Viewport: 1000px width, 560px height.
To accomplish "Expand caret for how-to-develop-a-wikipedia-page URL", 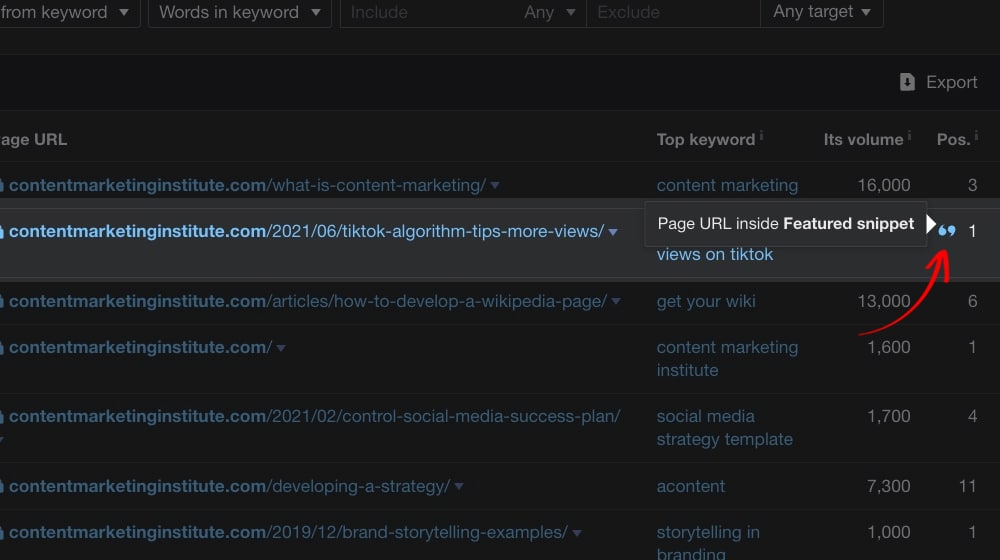I will pyautogui.click(x=616, y=302).
